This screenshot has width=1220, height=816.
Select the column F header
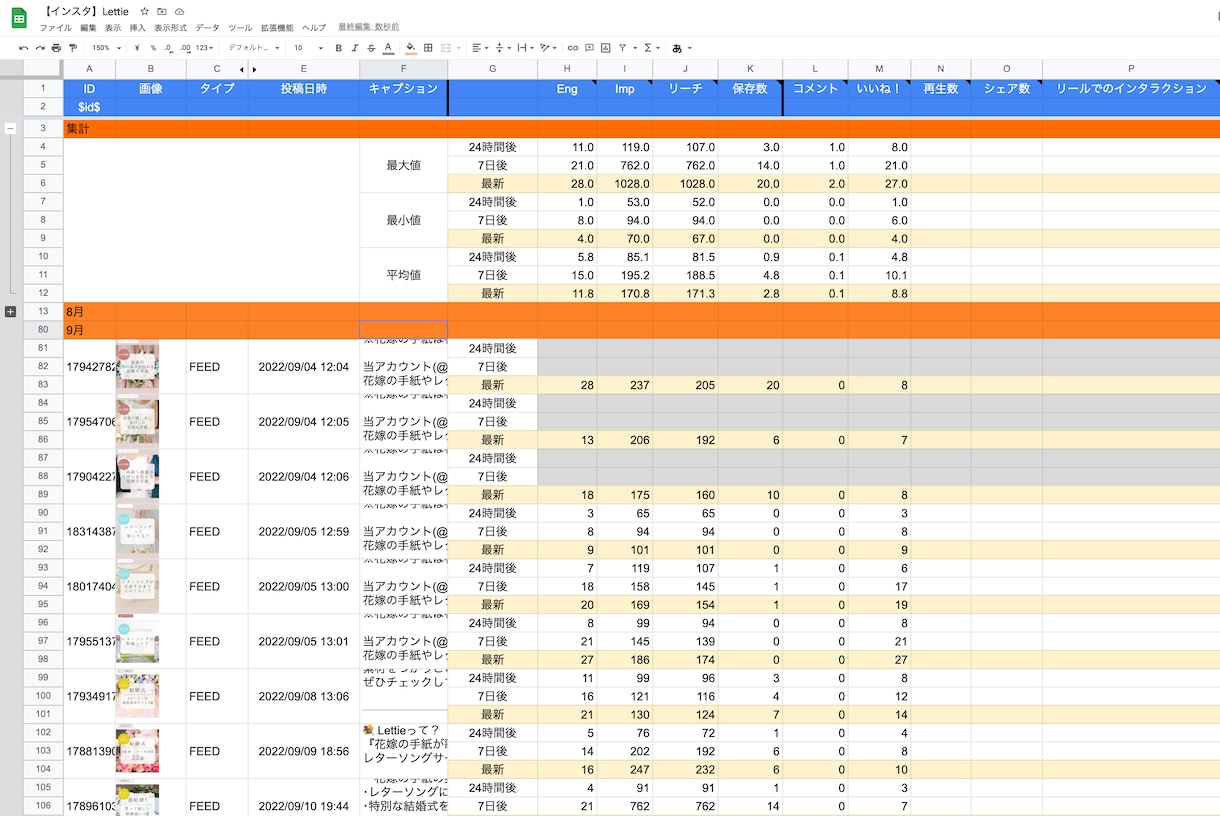(x=403, y=69)
